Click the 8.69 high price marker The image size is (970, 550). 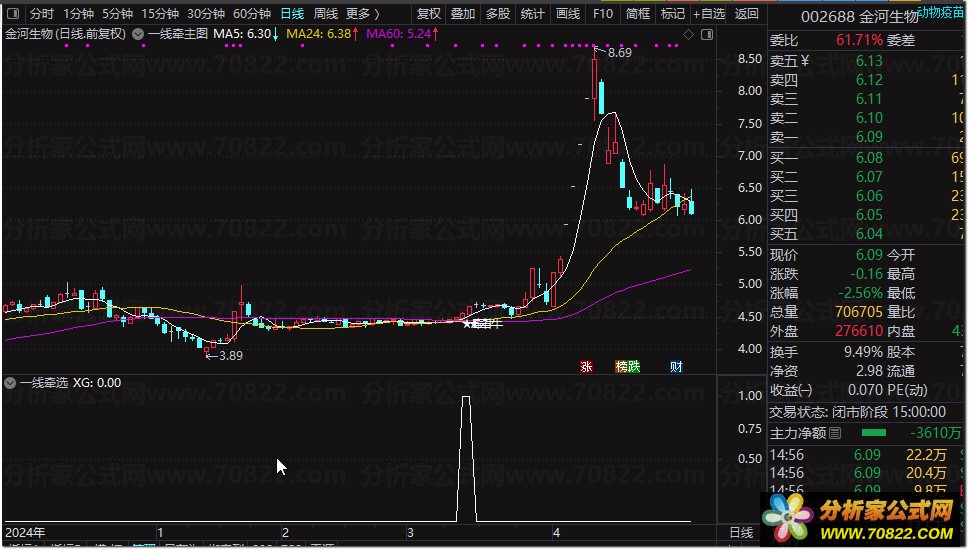click(x=620, y=53)
